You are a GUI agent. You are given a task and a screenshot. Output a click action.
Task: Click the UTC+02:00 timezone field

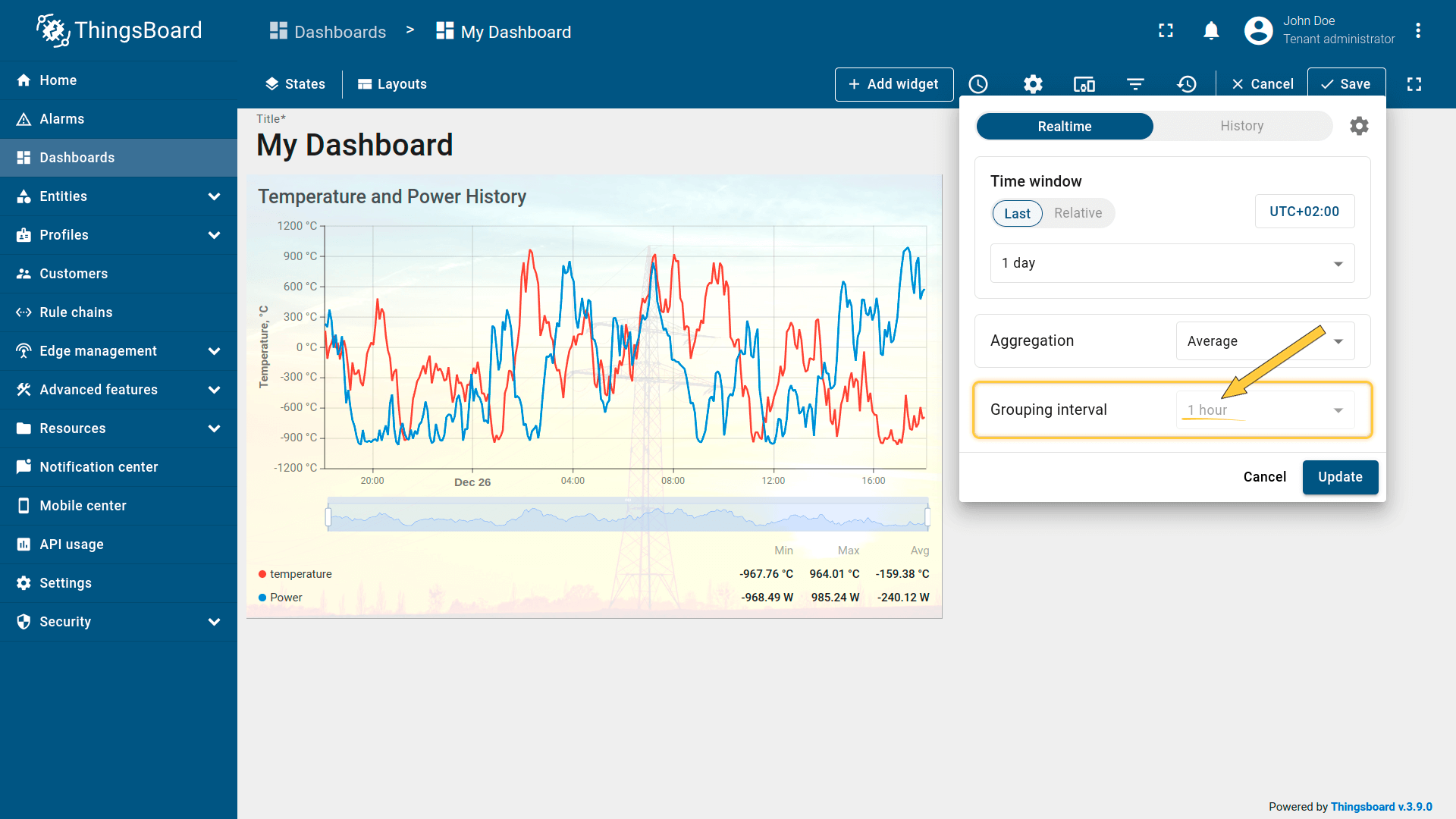point(1304,212)
